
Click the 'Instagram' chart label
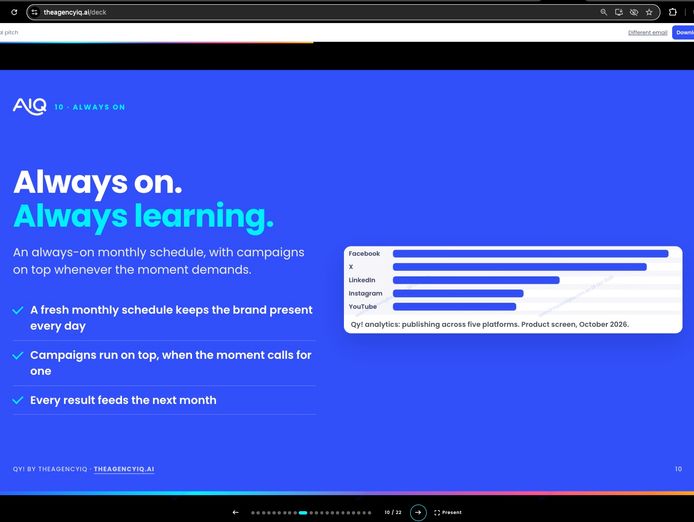365,294
